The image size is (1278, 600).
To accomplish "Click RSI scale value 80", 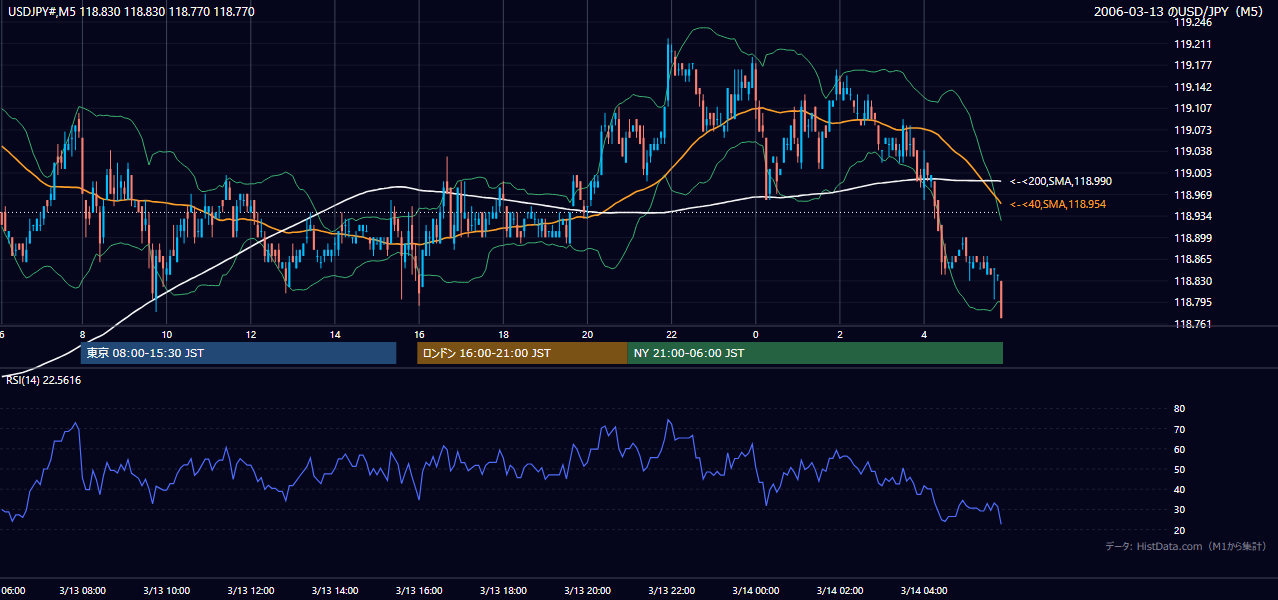I will [1179, 409].
